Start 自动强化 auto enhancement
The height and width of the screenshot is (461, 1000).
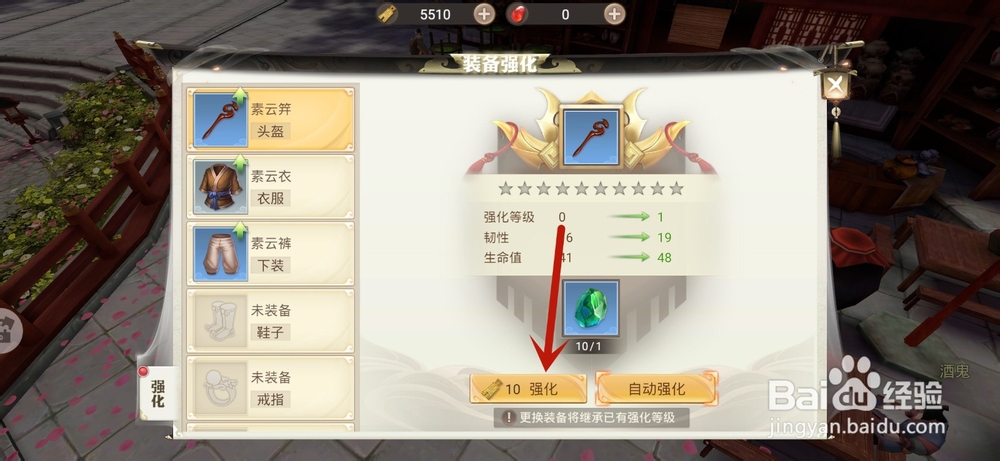pyautogui.click(x=656, y=388)
